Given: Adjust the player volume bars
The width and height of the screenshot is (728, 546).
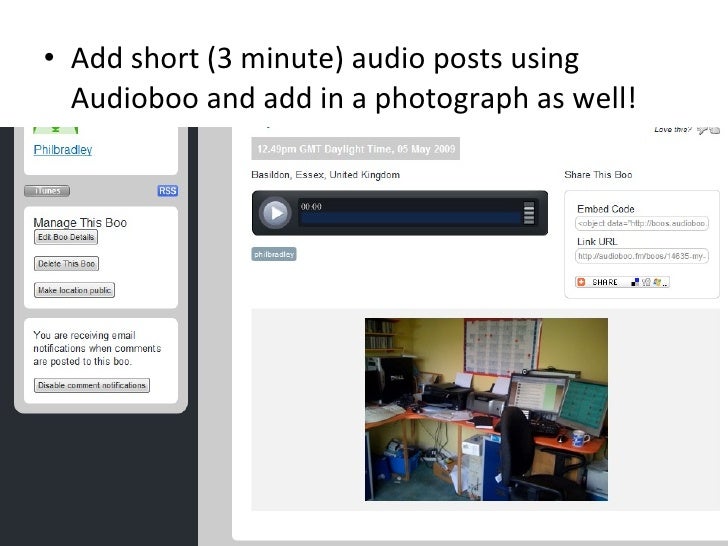Looking at the screenshot, I should (529, 213).
